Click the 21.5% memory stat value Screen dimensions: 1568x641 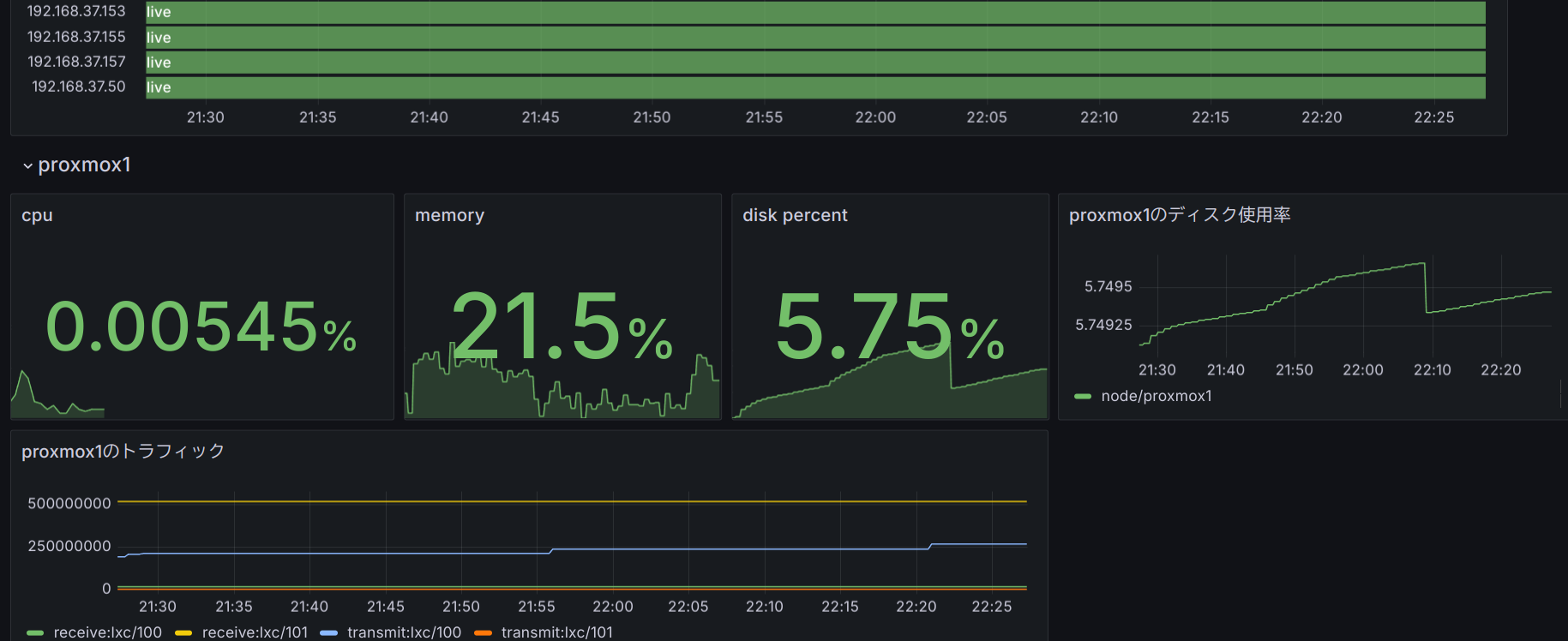[562, 326]
